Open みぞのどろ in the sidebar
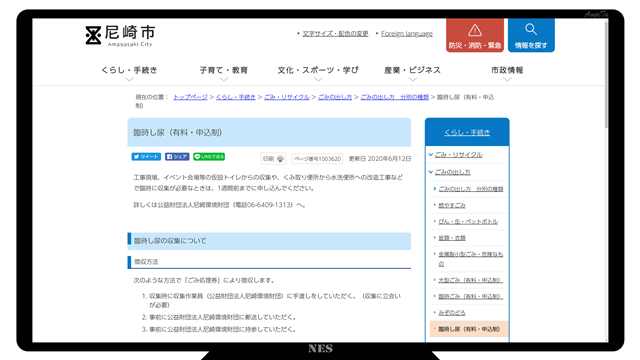 click(452, 313)
